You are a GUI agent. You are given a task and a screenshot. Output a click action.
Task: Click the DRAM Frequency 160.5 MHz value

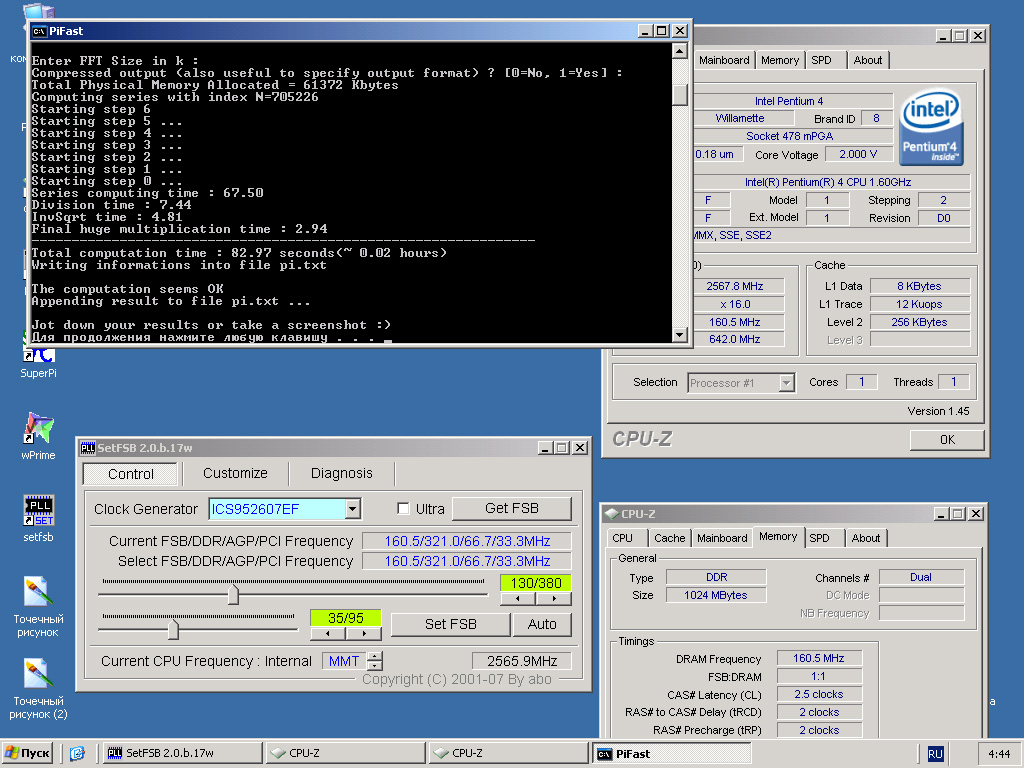(x=819, y=658)
